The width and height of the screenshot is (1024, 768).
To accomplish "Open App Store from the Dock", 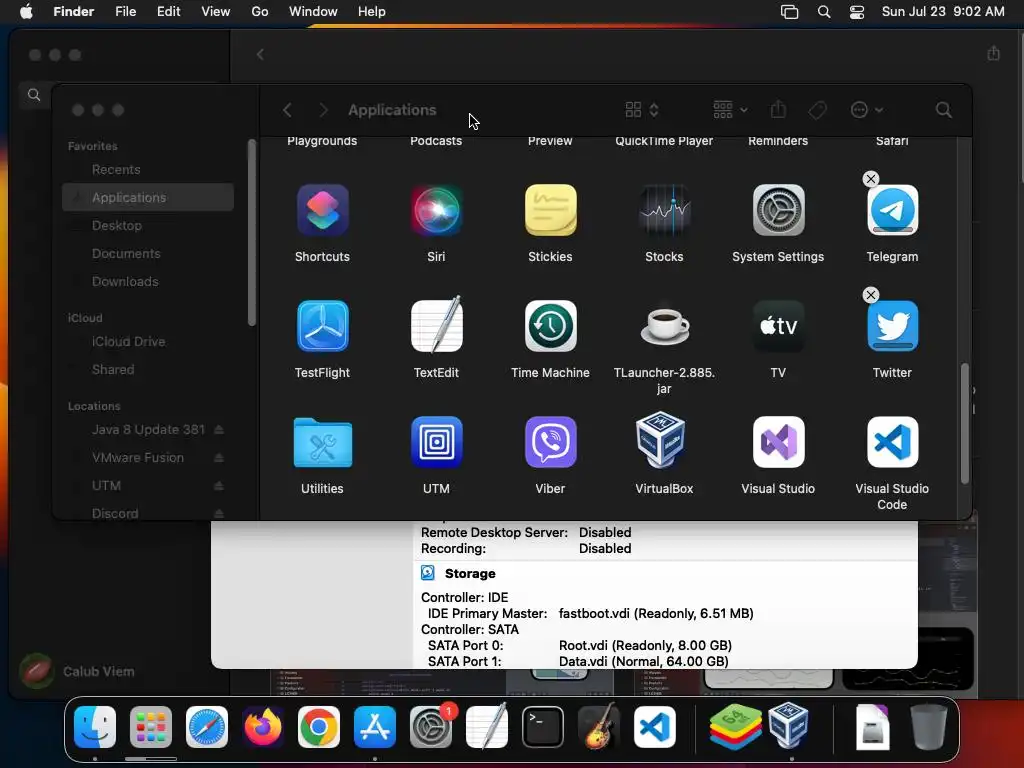I will coord(375,727).
